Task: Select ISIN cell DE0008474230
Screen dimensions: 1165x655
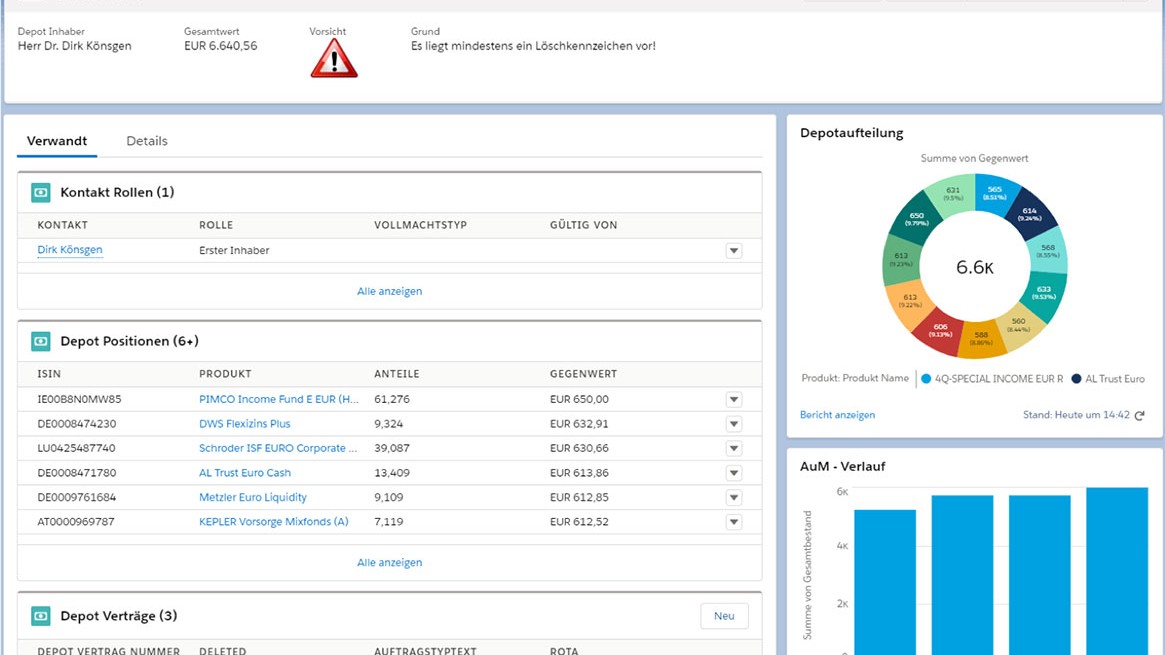Action: coord(77,423)
